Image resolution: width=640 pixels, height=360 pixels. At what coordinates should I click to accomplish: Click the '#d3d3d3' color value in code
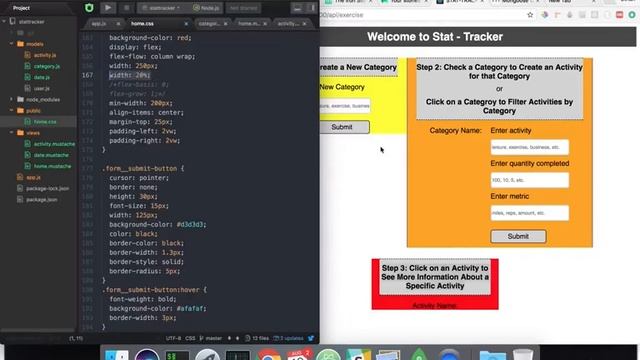191,224
